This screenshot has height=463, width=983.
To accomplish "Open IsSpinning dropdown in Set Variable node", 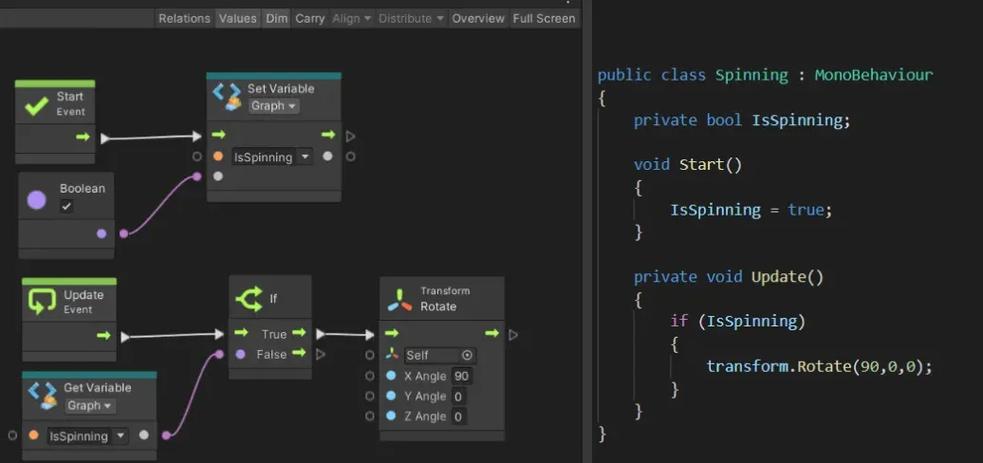I will 271,157.
